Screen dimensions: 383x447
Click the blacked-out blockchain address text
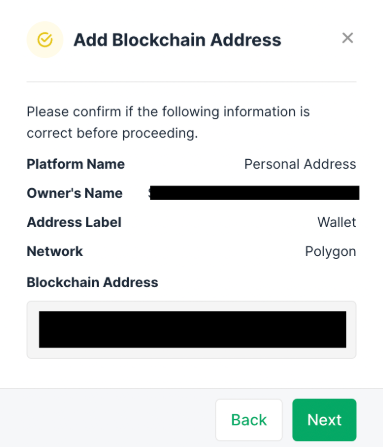tap(192, 329)
